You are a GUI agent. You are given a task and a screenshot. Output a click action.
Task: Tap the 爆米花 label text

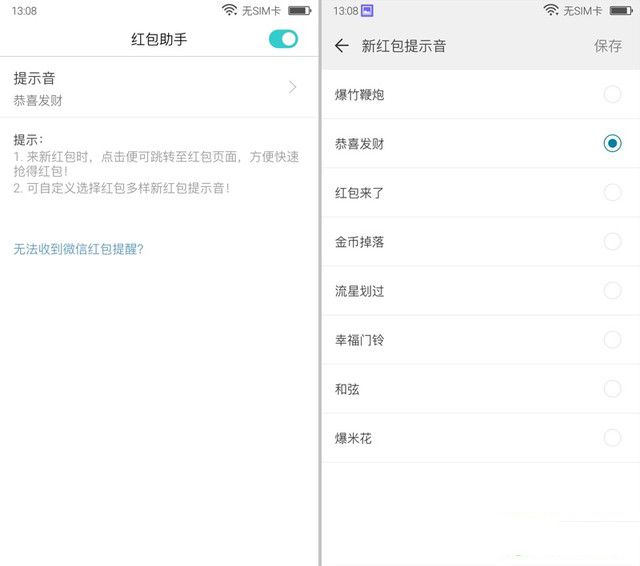353,438
